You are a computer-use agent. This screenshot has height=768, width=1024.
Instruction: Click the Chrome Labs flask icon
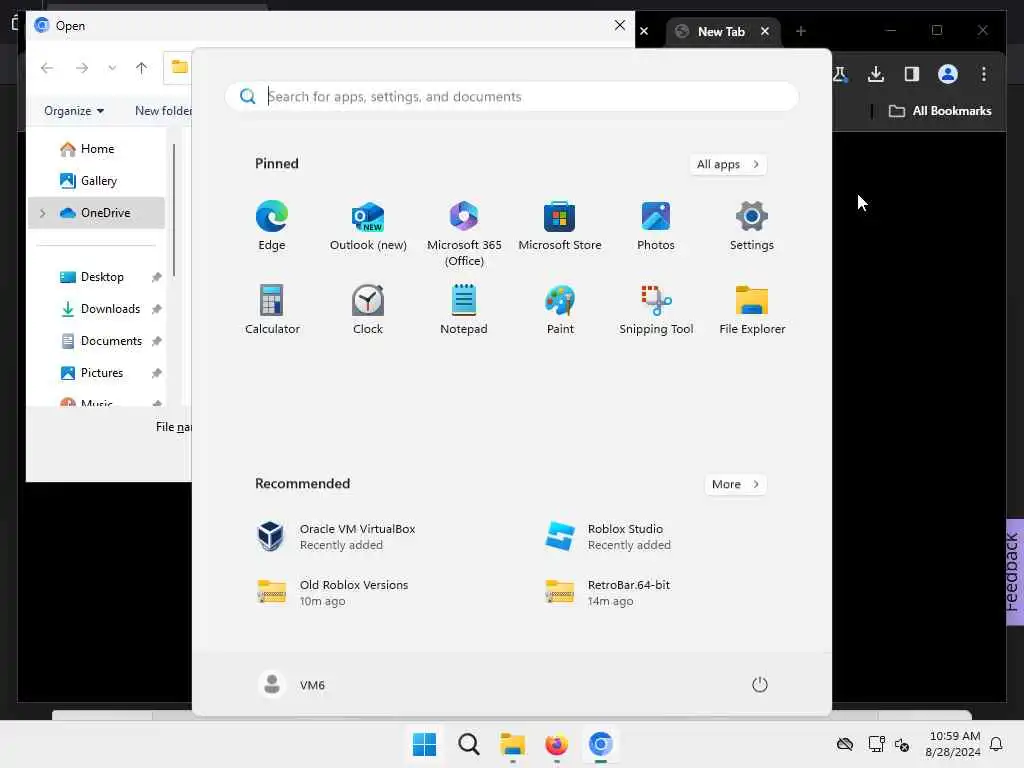[840, 74]
